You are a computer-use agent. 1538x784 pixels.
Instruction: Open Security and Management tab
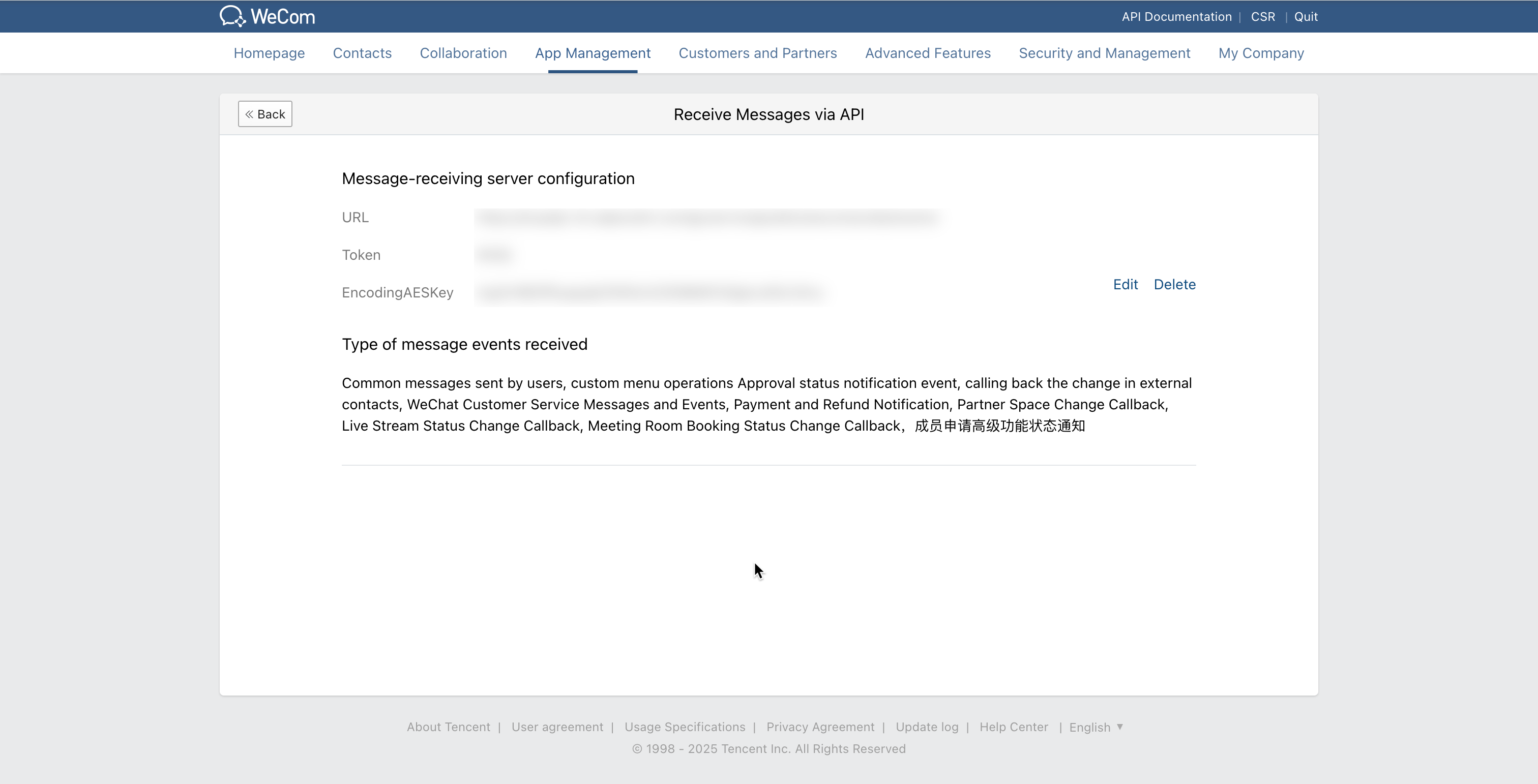click(x=1104, y=53)
